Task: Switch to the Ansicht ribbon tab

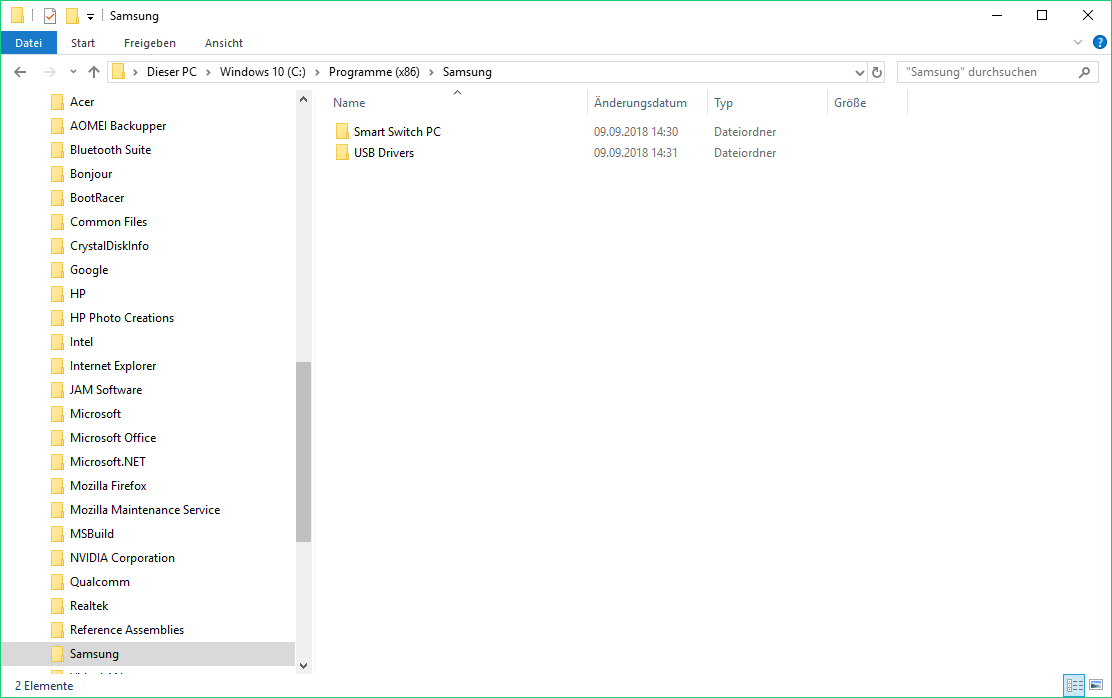Action: point(224,43)
